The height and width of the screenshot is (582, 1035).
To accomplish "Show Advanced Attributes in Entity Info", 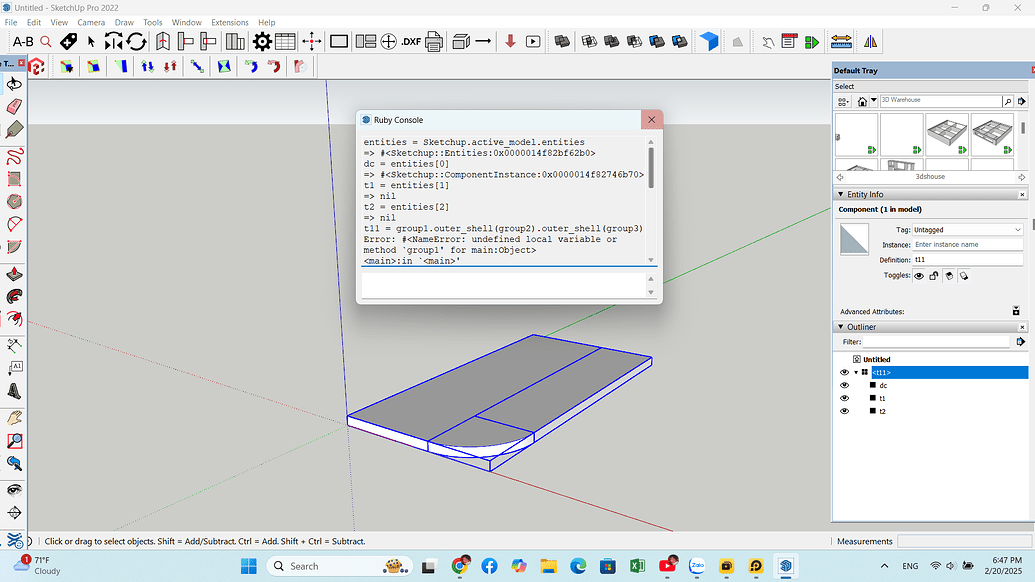I will point(1016,310).
